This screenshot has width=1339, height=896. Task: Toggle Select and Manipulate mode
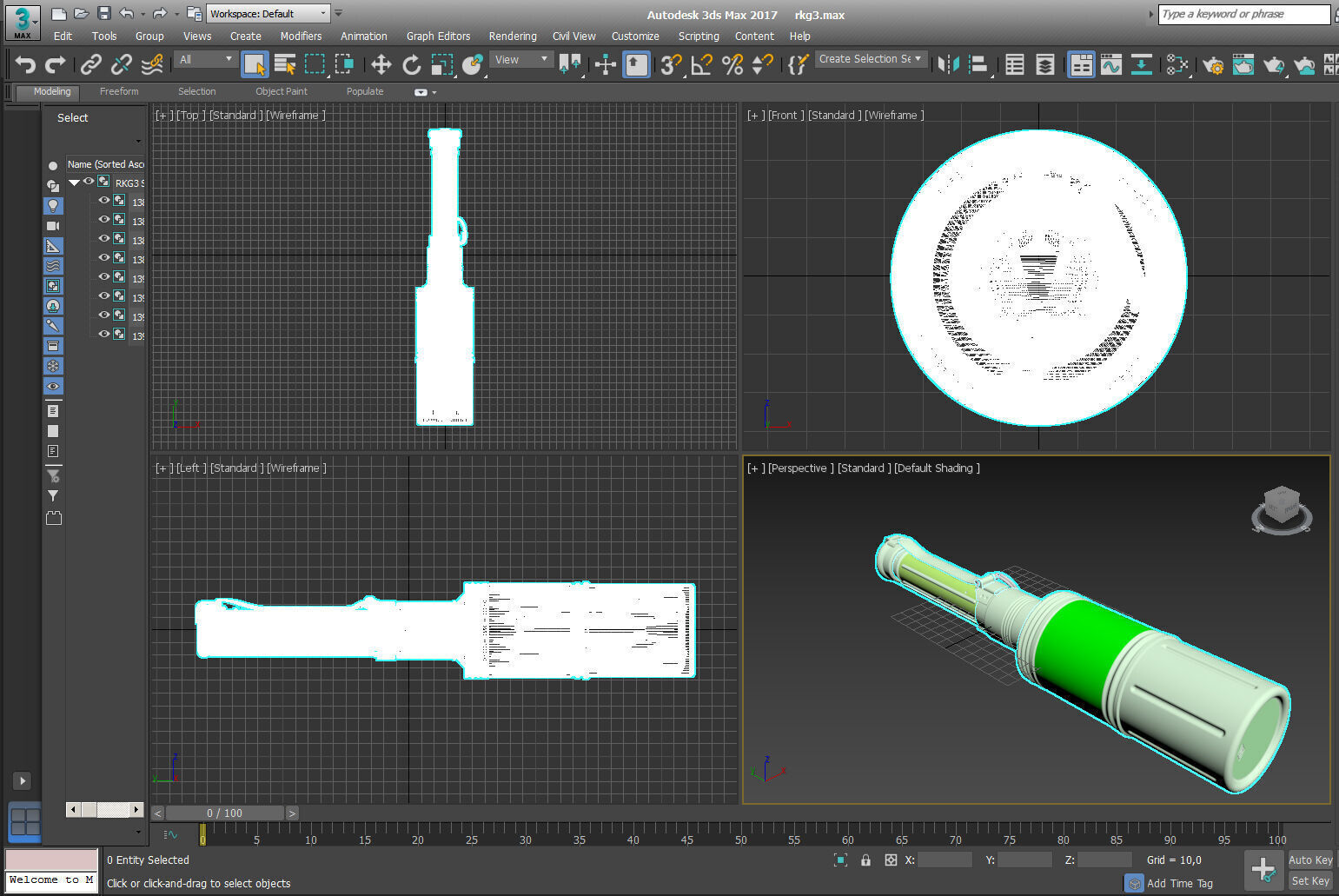point(606,64)
